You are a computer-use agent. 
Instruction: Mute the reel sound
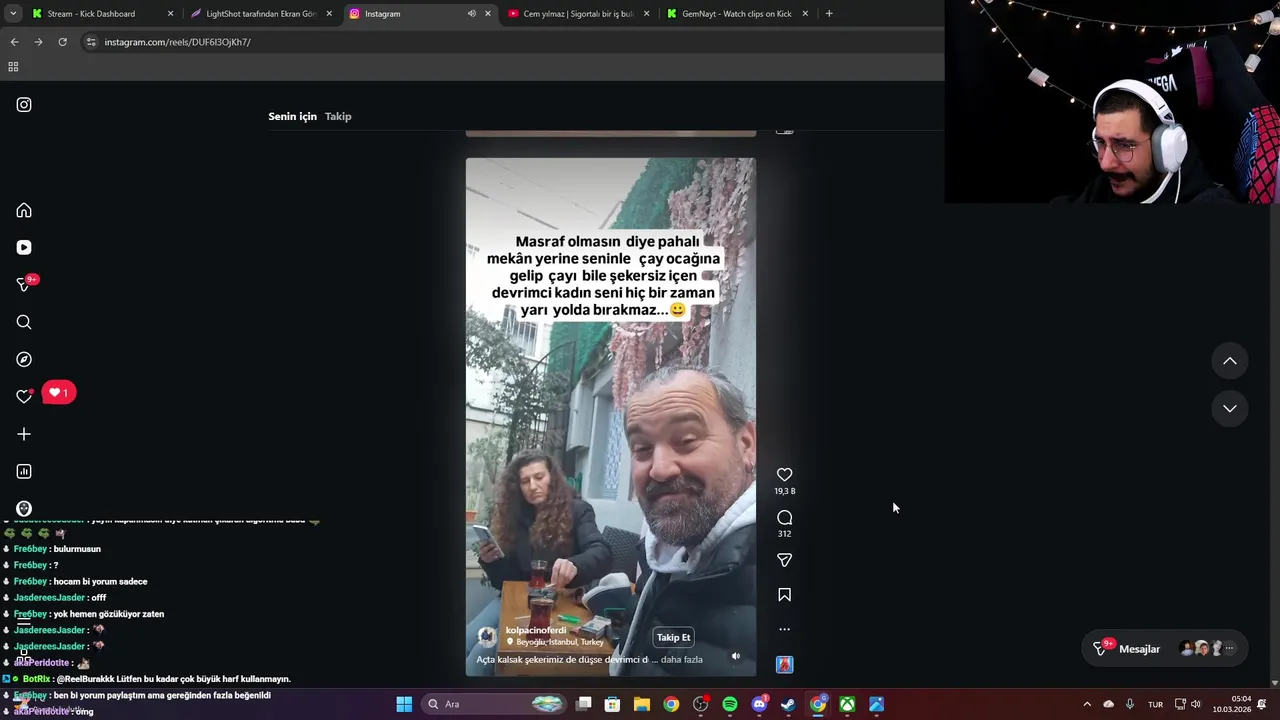(736, 657)
